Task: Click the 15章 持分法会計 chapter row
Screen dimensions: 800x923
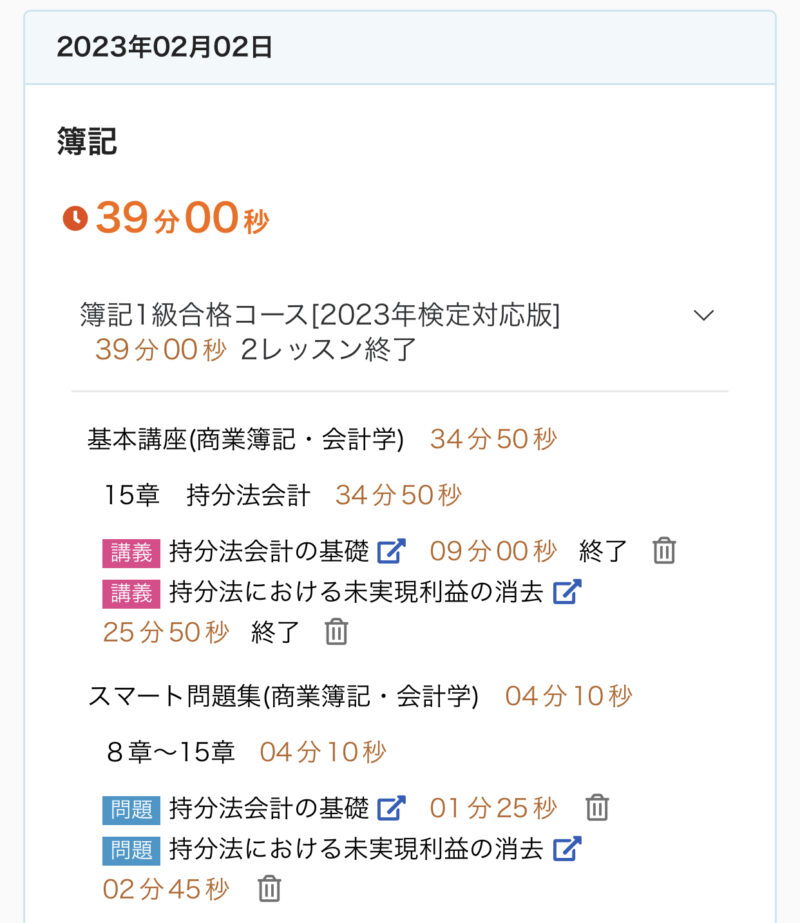Action: click(207, 495)
